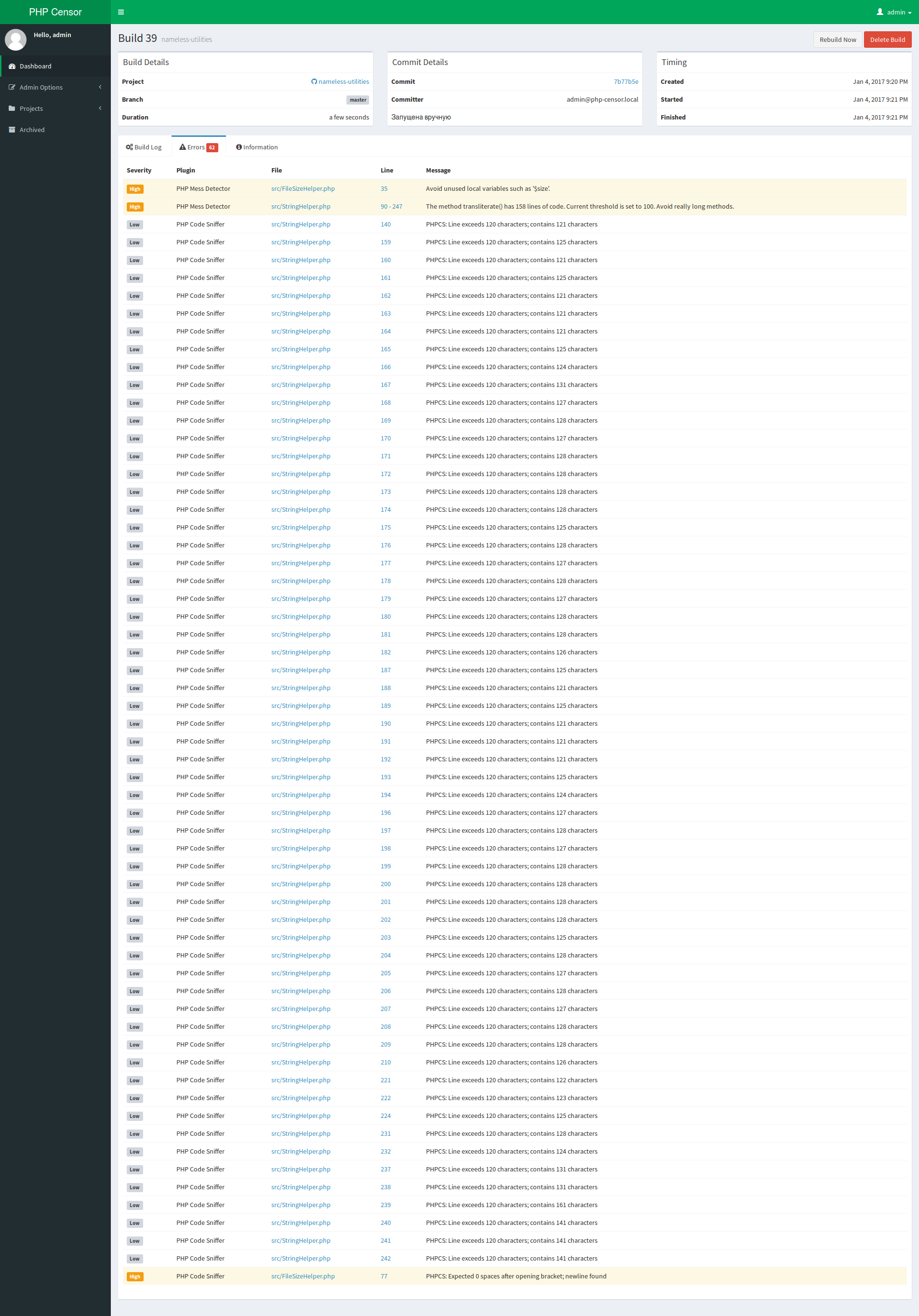Click the Delete Build button
This screenshot has height=1316, width=919.
point(888,39)
